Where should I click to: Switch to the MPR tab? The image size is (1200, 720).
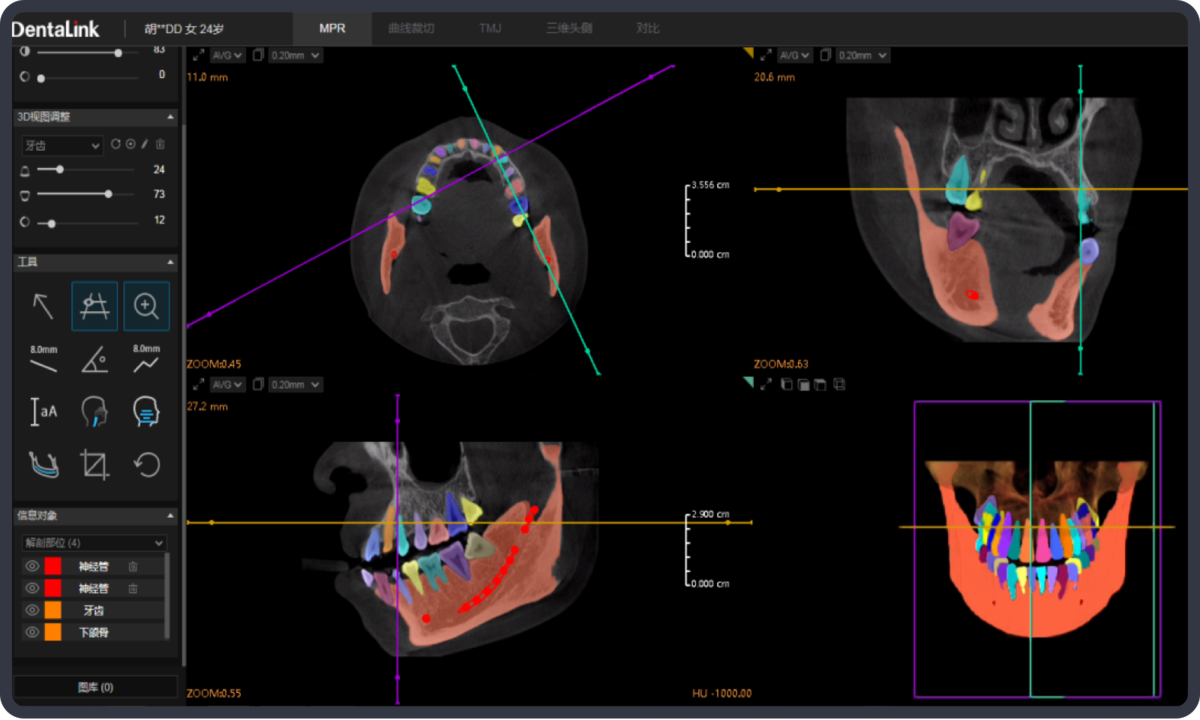coord(332,28)
